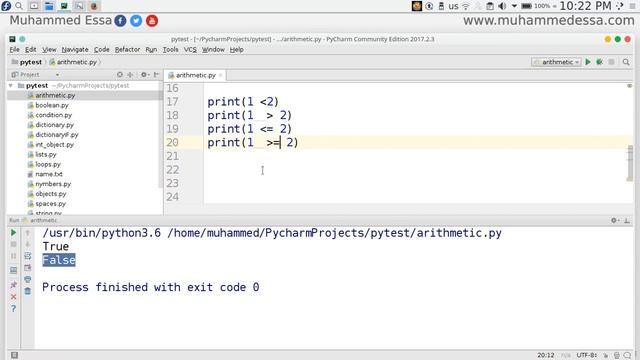Open VCS menu
This screenshot has width=640, height=360.
pyautogui.click(x=190, y=49)
